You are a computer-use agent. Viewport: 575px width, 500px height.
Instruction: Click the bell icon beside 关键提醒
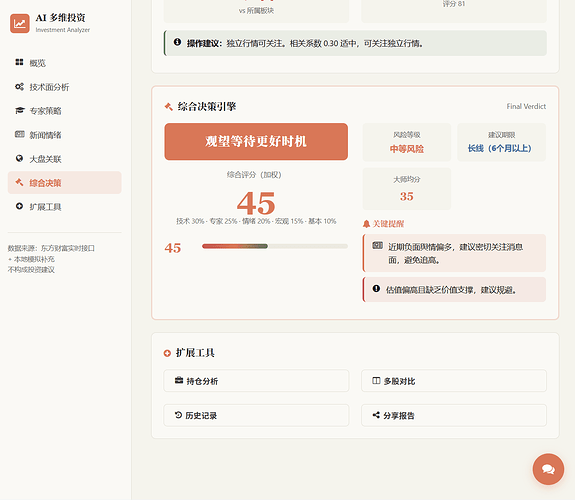tap(366, 224)
